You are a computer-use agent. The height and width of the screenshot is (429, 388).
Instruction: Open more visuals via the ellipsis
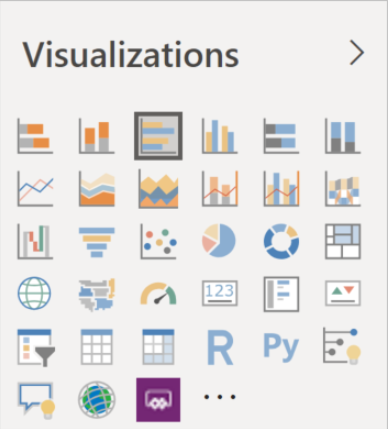point(220,397)
